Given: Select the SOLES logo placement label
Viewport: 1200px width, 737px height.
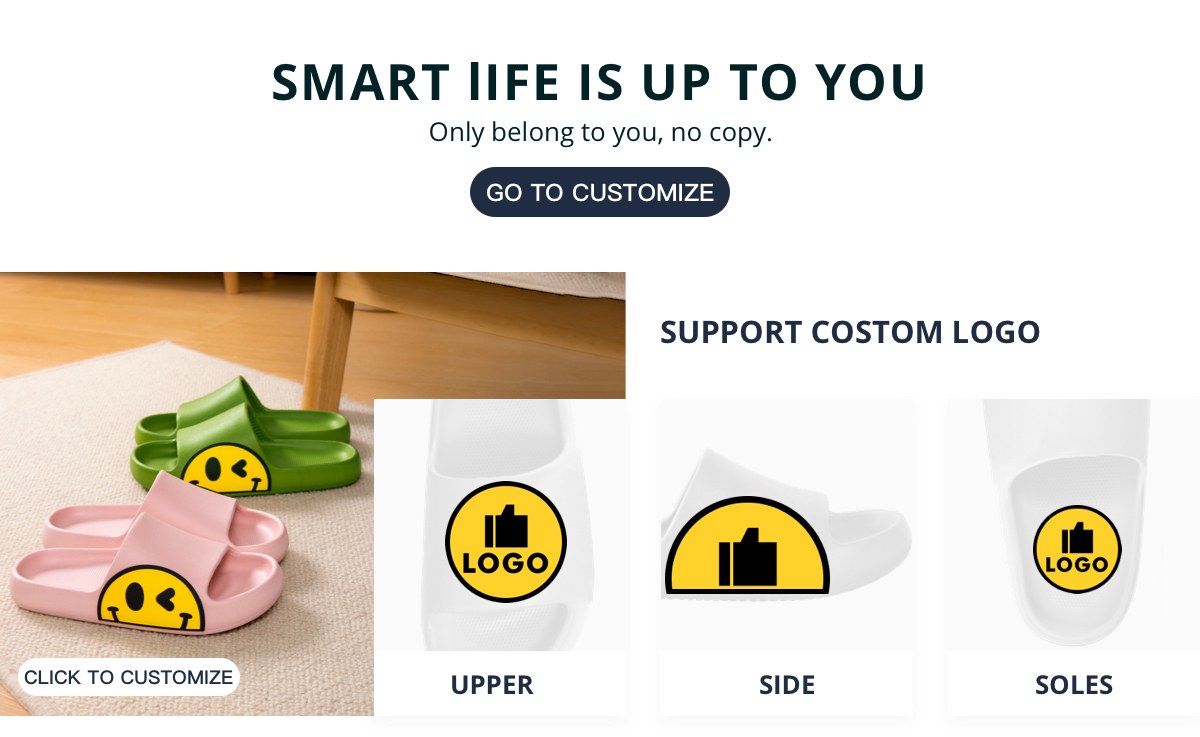Looking at the screenshot, I should 1074,685.
